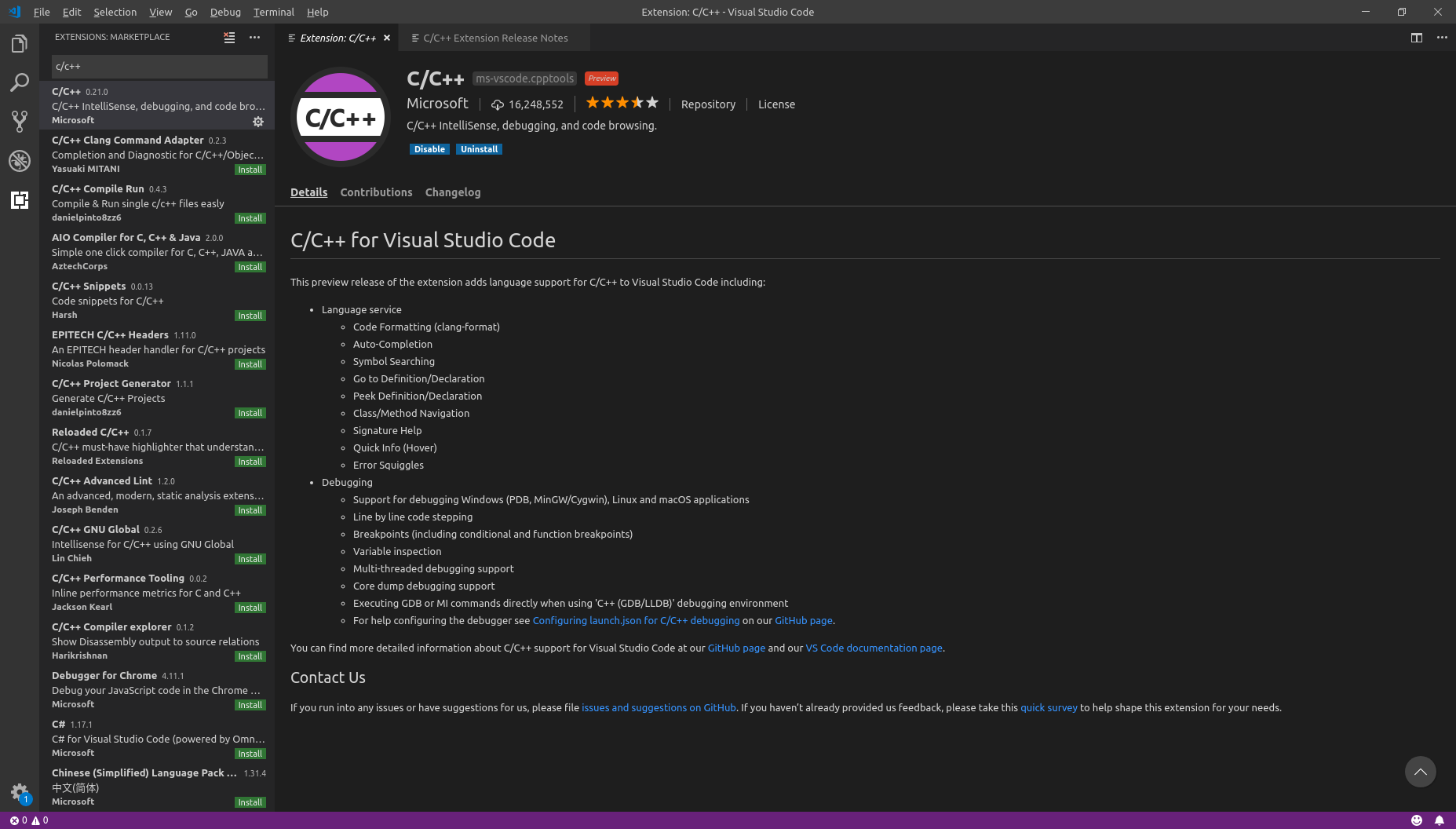This screenshot has width=1456, height=829.
Task: Open the Search view
Action: pos(20,82)
